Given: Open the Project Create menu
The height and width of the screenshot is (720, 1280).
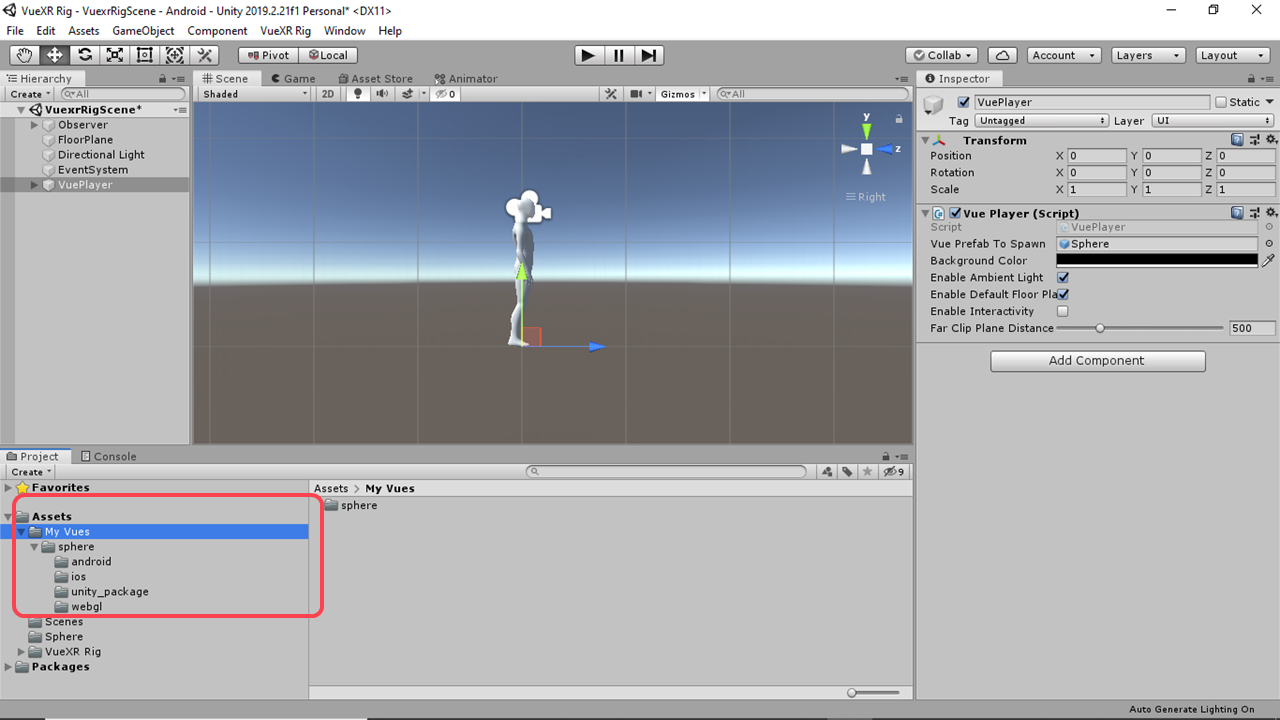Looking at the screenshot, I should 29,472.
